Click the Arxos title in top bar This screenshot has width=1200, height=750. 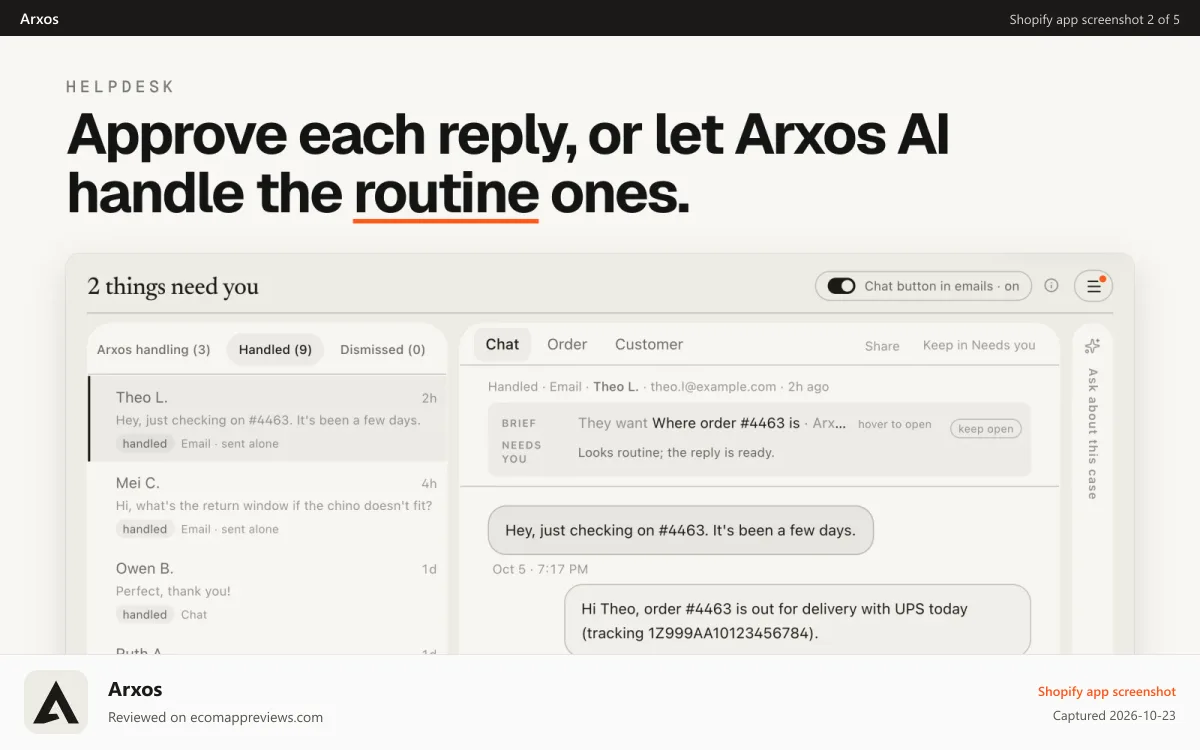pyautogui.click(x=39, y=19)
